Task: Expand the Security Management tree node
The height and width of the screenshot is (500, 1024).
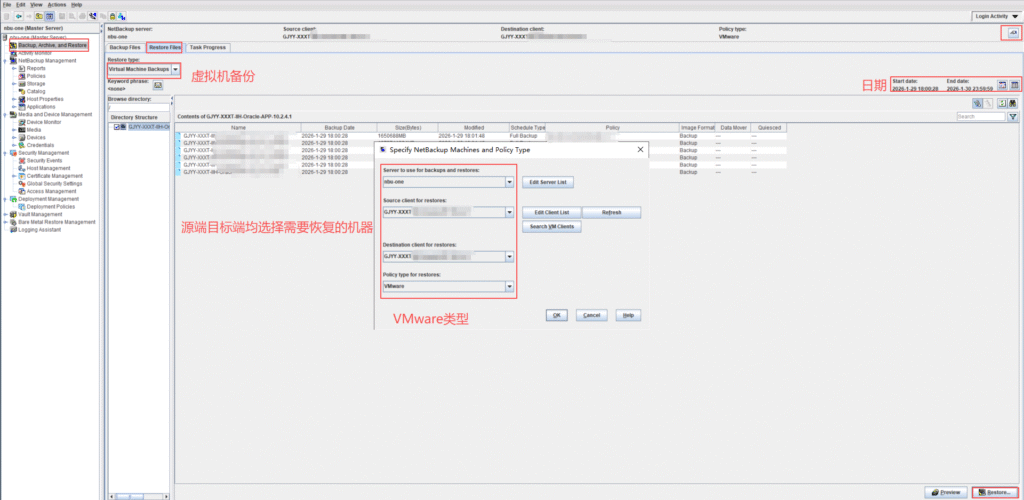Action: [x=7, y=153]
